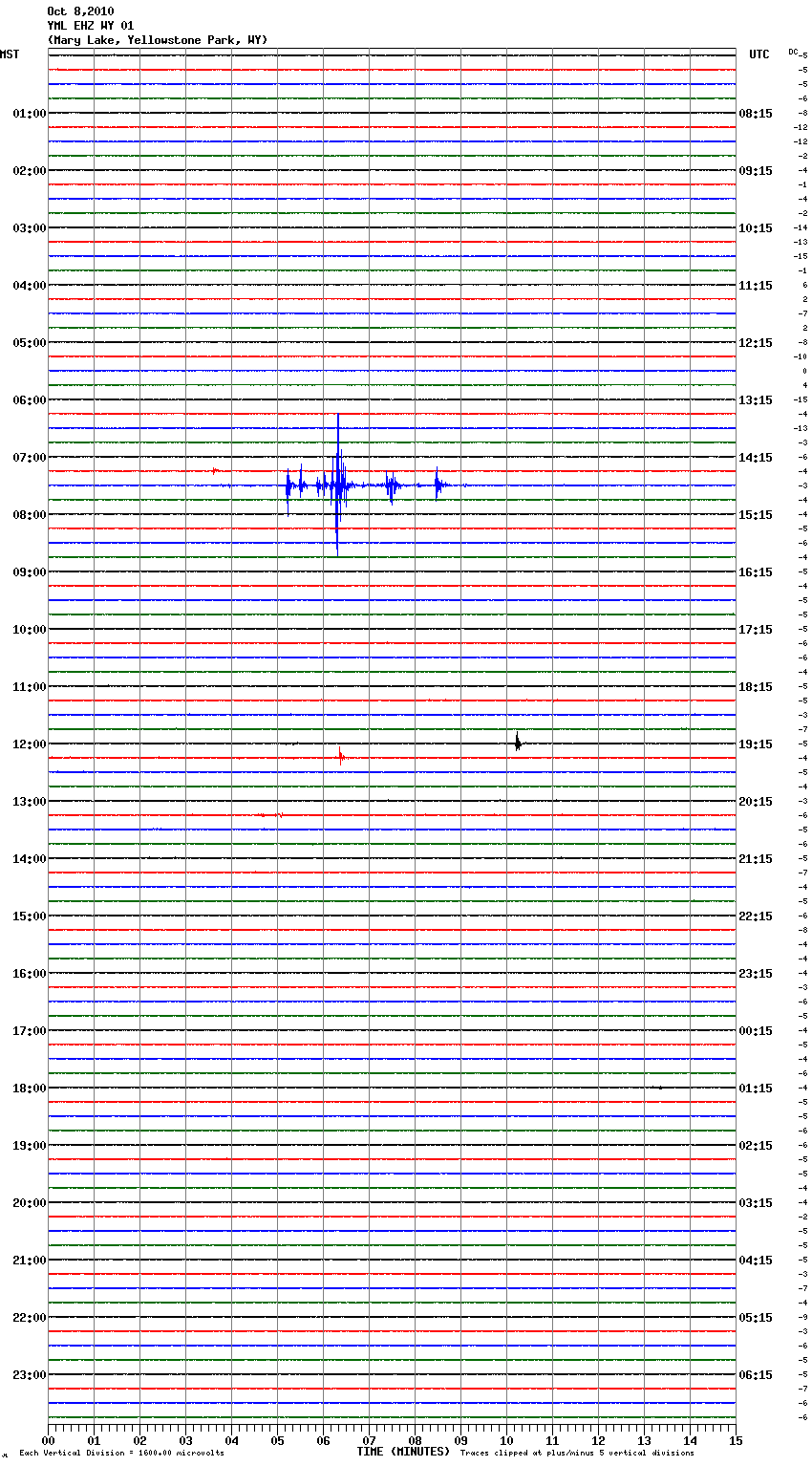This screenshot has width=812, height=1466.
Task: Click the date heading "Oct 8,2010"
Action: click(80, 11)
